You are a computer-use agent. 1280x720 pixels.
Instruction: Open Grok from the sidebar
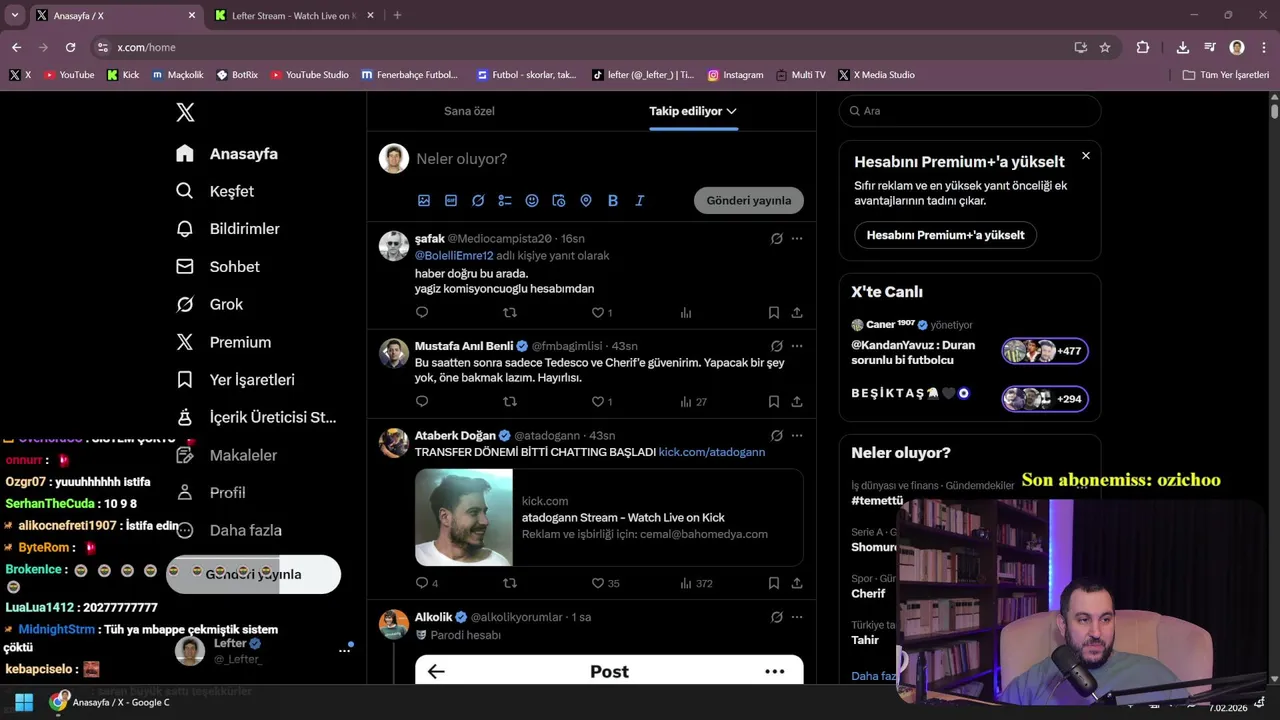click(210, 304)
